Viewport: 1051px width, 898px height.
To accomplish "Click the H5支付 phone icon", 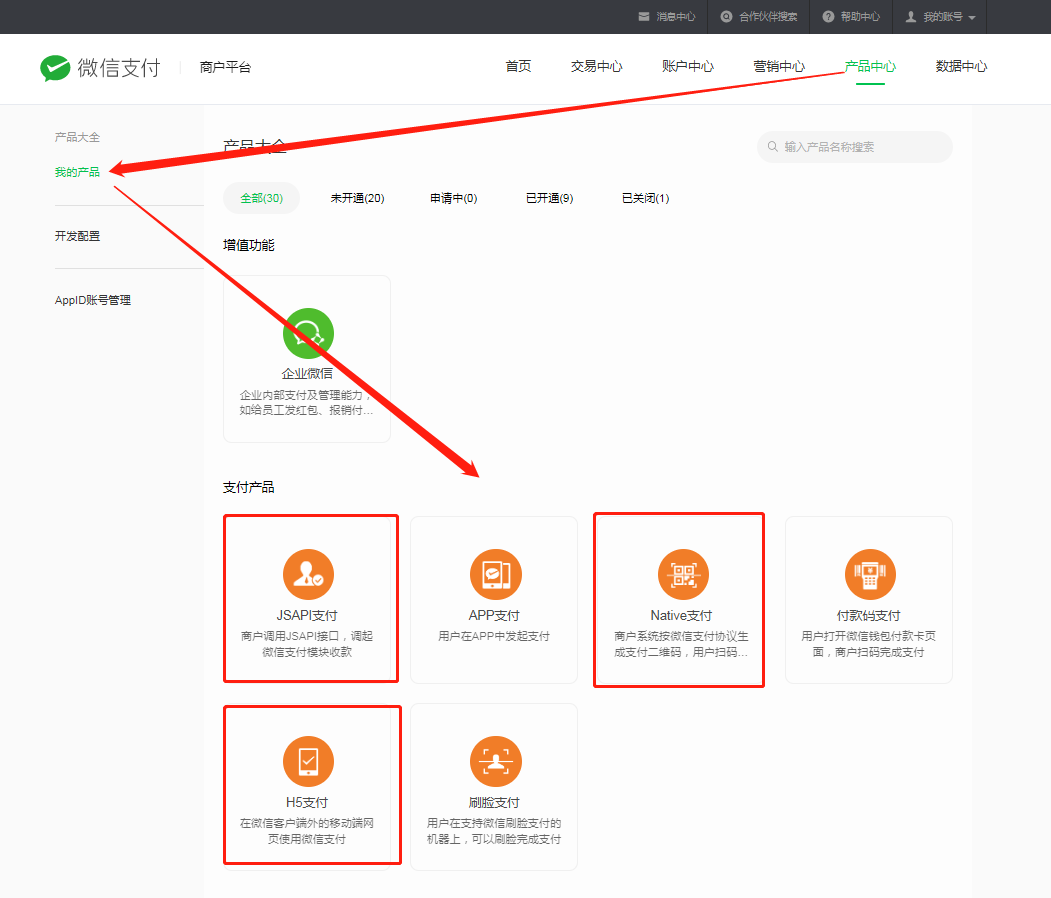I will coord(308,761).
